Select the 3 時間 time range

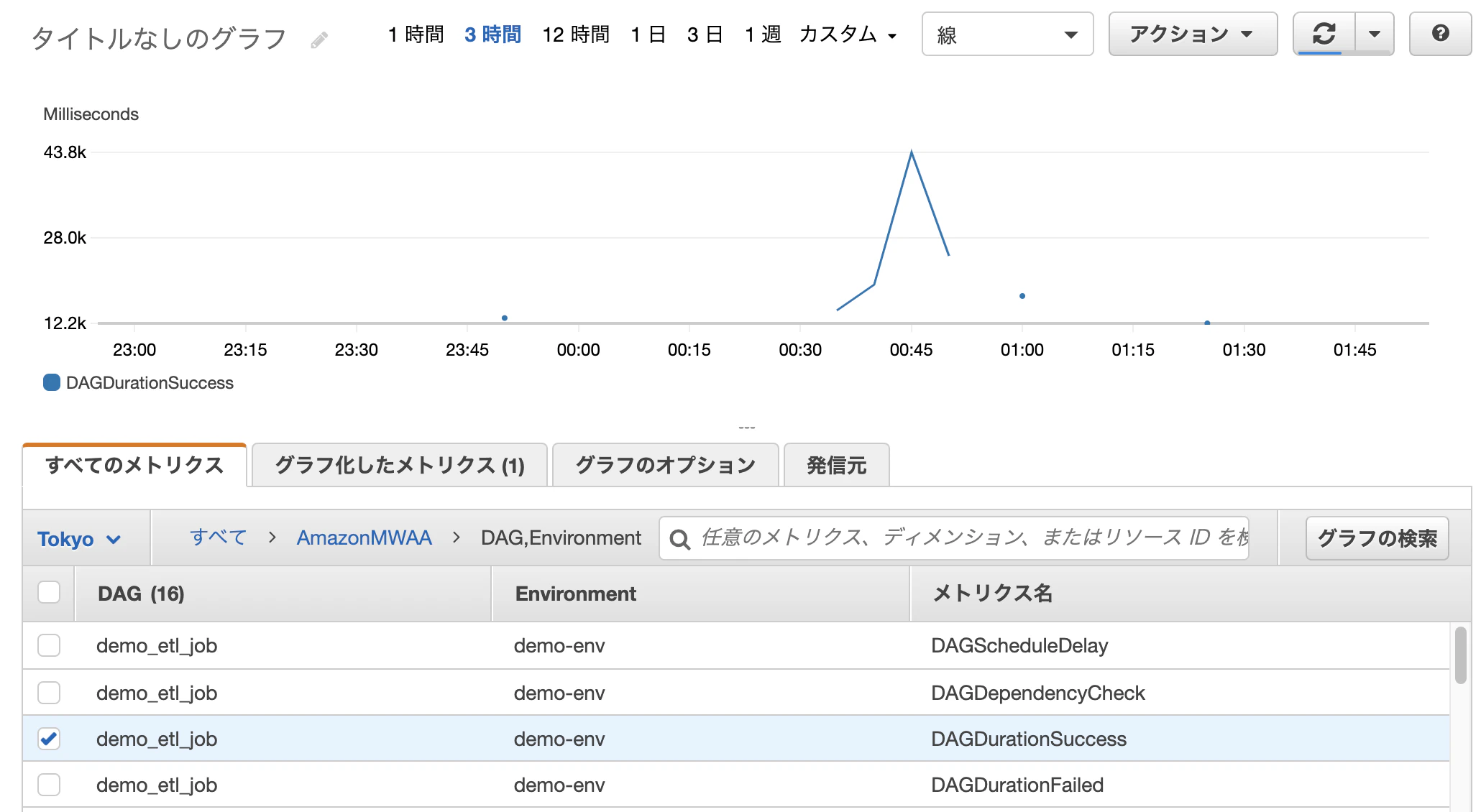(492, 34)
